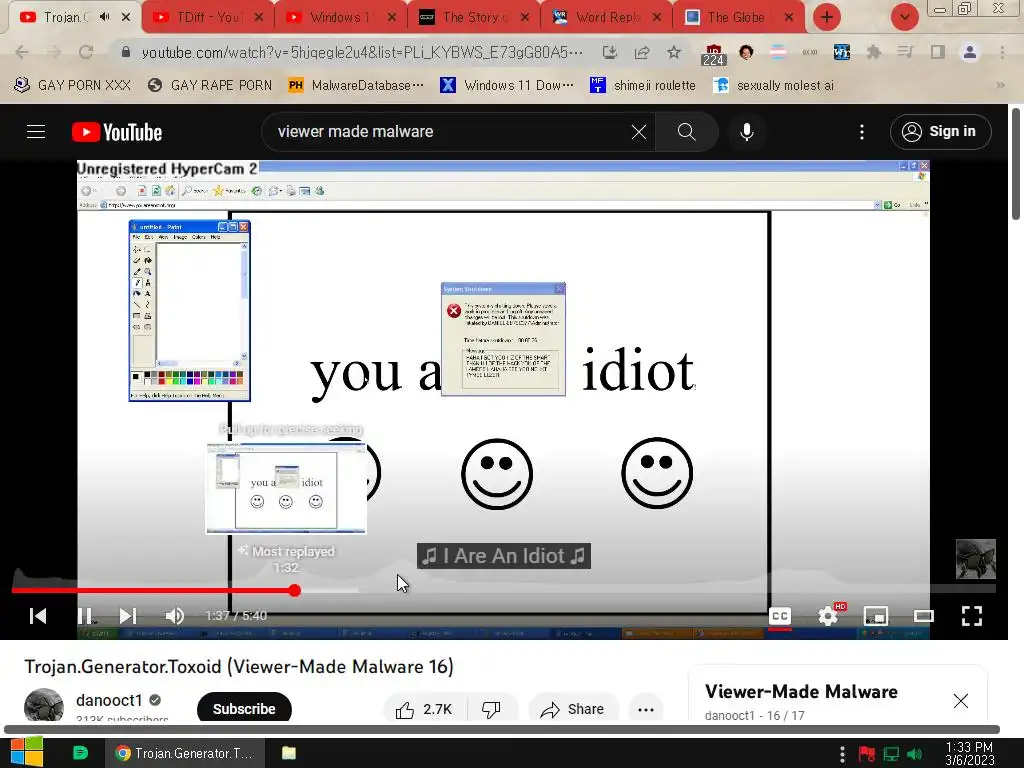Like the video with thumbs up
Image resolution: width=1024 pixels, height=768 pixels.
coord(424,709)
